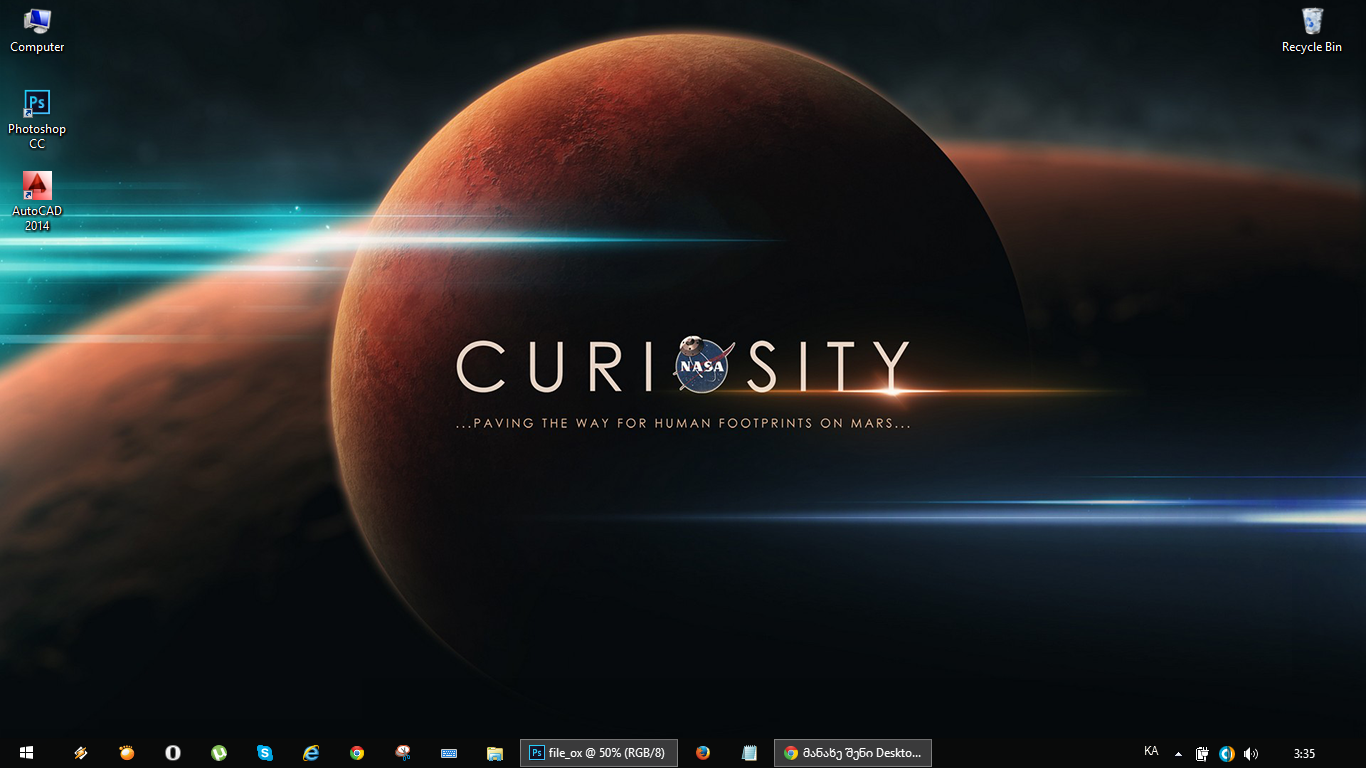
Task: Open uTorrent from the taskbar
Action: click(219, 753)
